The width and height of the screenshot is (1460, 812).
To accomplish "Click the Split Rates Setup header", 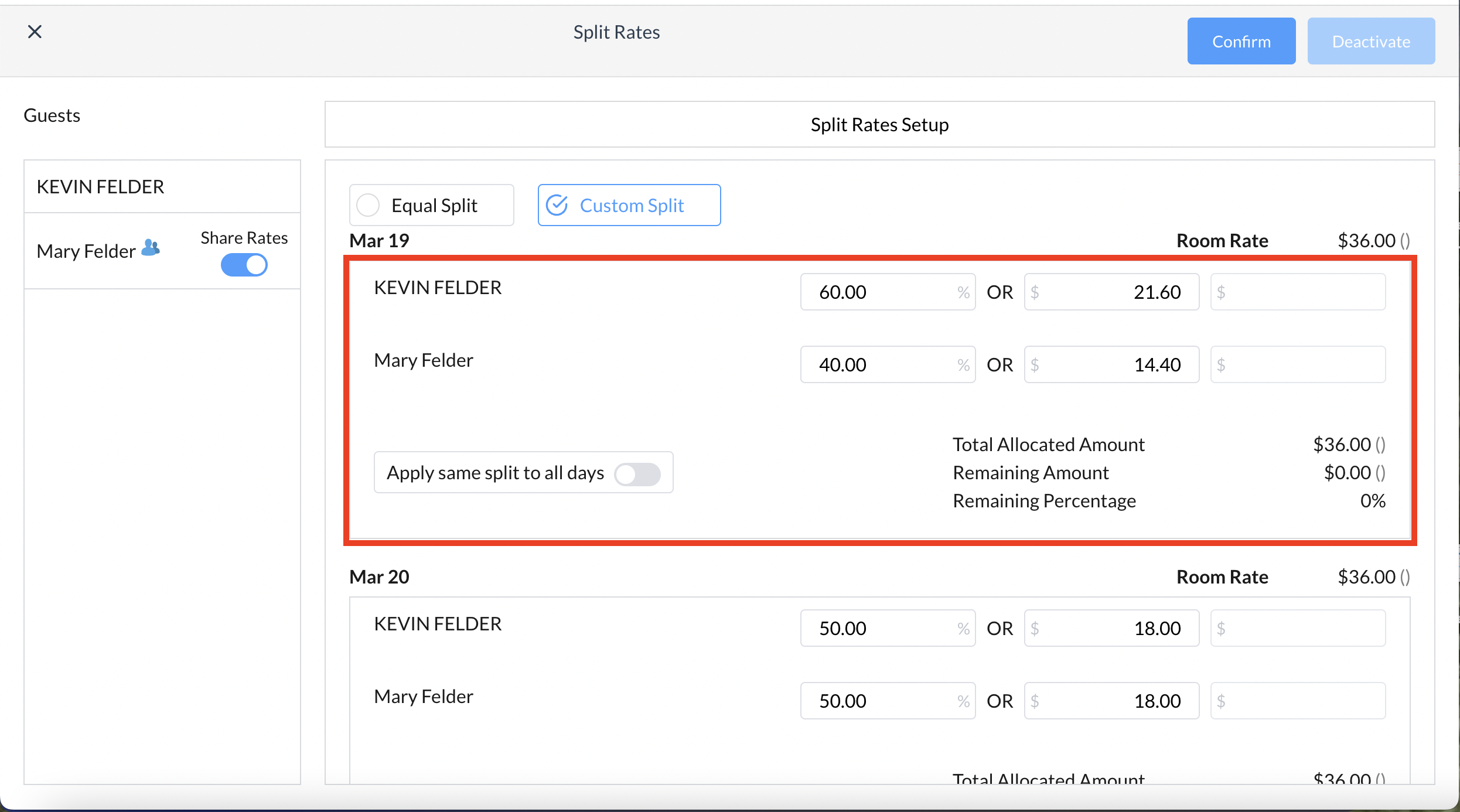I will (879, 124).
